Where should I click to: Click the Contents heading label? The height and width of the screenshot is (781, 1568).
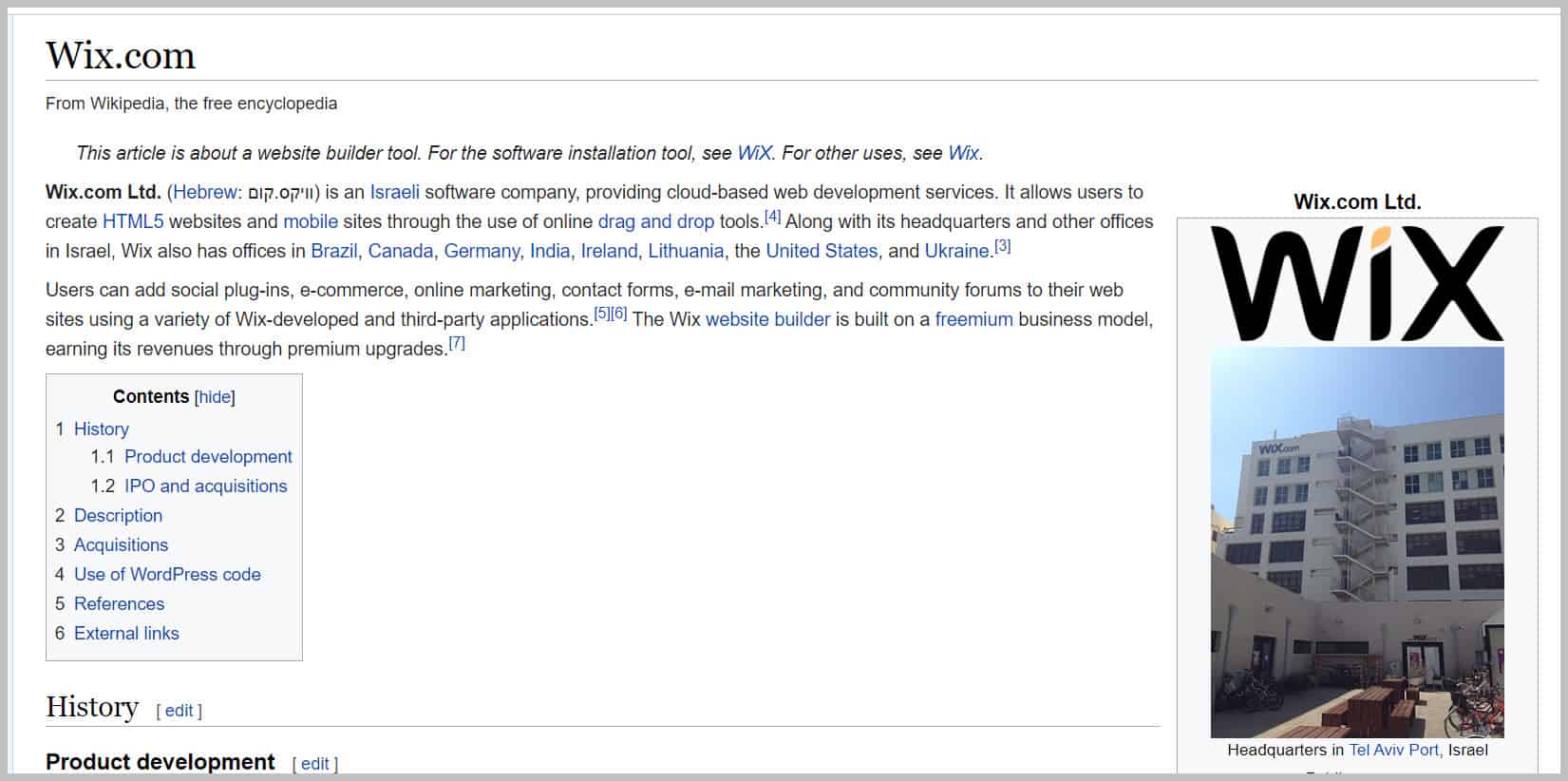[x=151, y=396]
